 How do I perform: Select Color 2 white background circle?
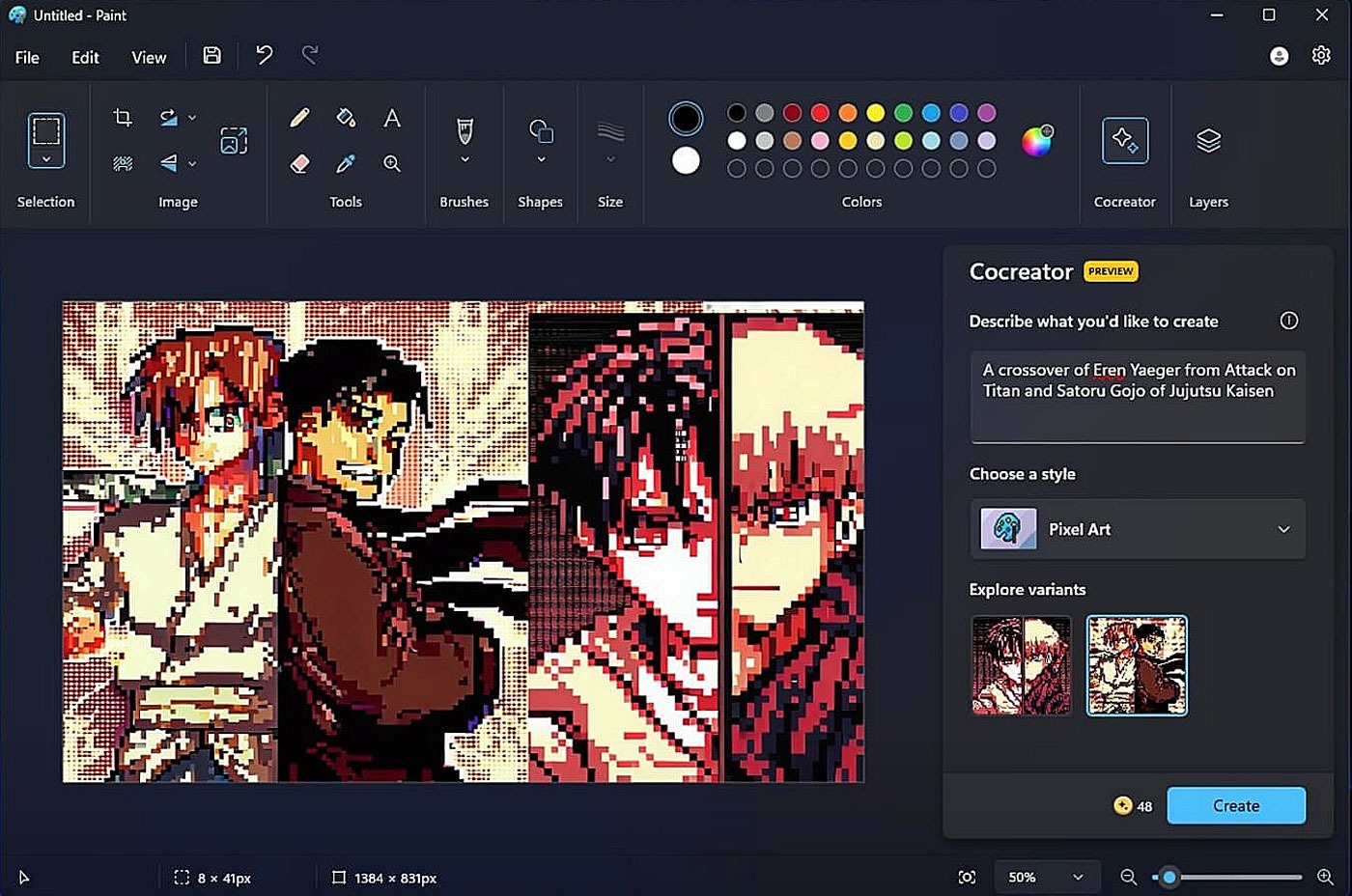686,160
